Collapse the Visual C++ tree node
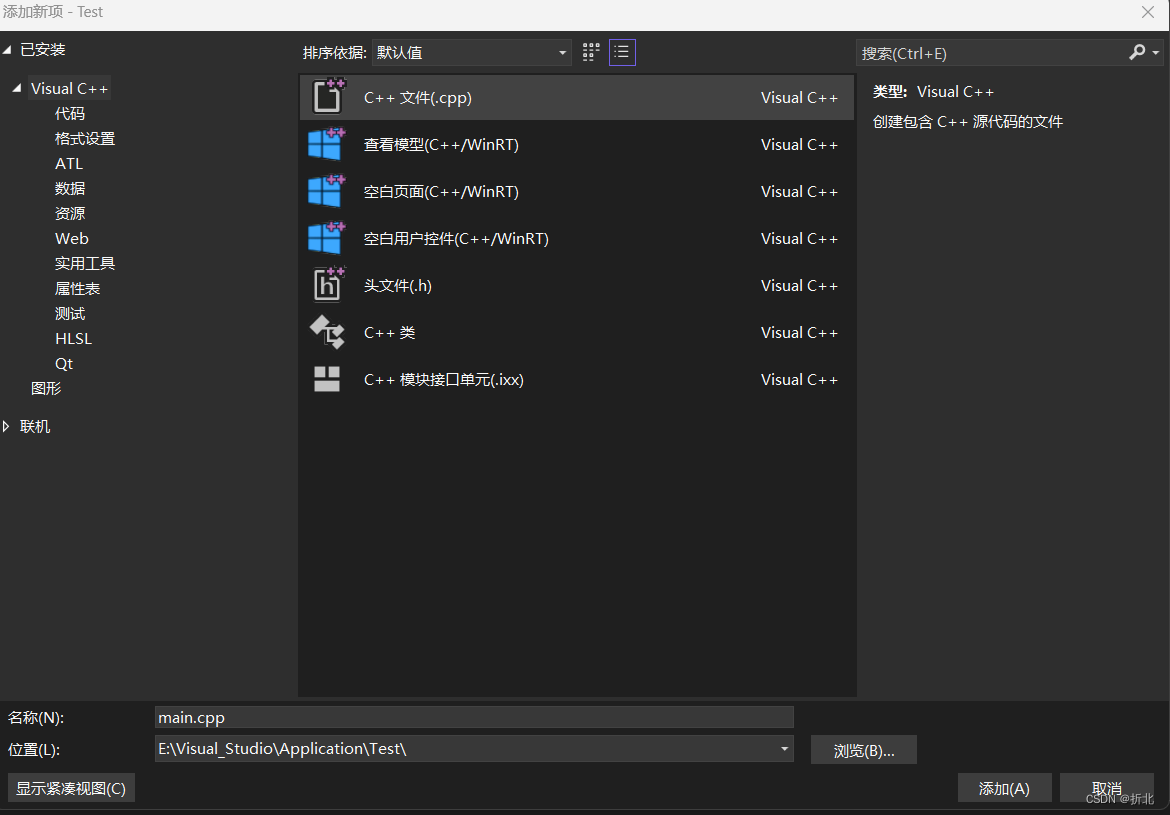The width and height of the screenshot is (1170, 815). 17,88
